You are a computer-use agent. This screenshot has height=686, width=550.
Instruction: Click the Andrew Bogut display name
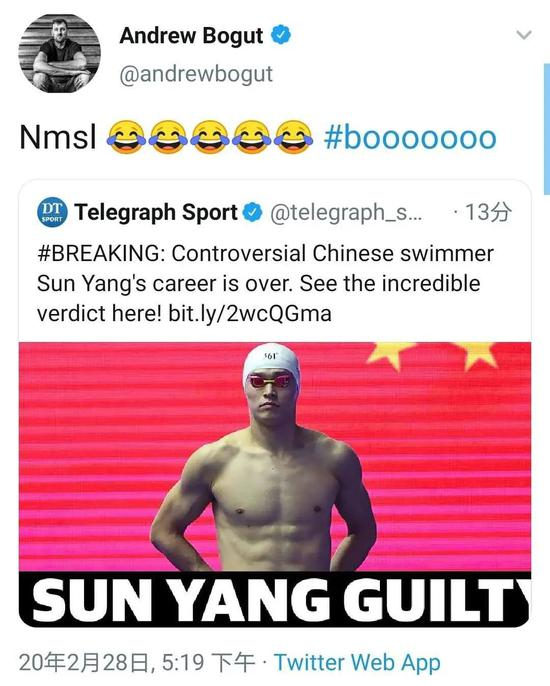point(191,35)
